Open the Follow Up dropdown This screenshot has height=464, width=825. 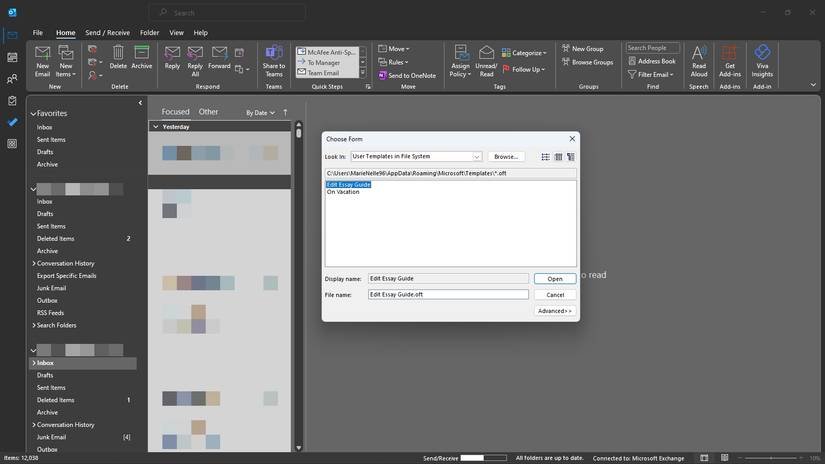pyautogui.click(x=524, y=69)
